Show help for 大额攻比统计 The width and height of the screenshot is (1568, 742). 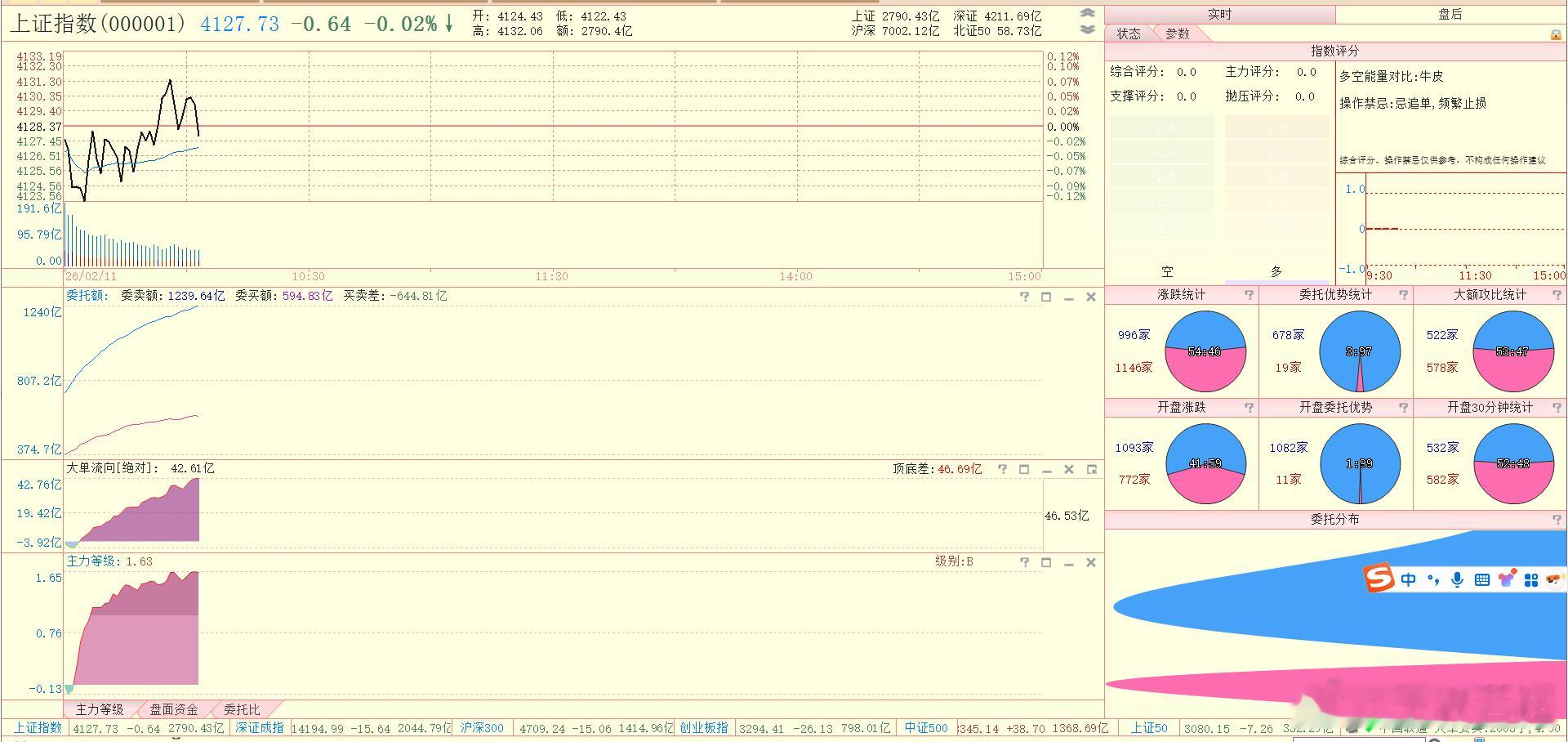[x=1557, y=295]
